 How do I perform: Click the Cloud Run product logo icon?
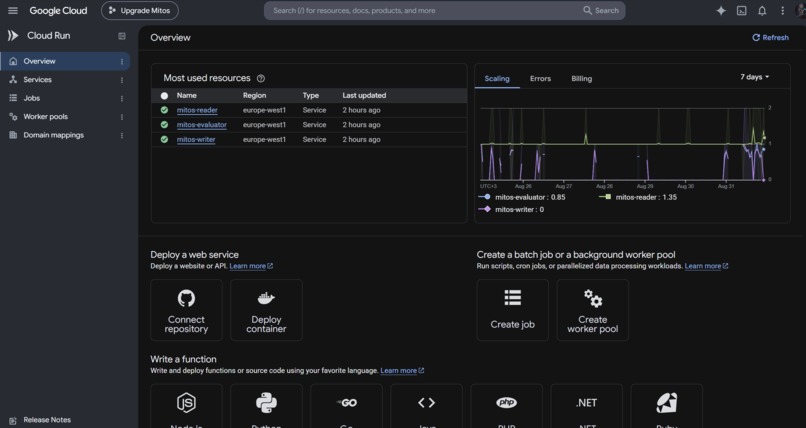(13, 35)
